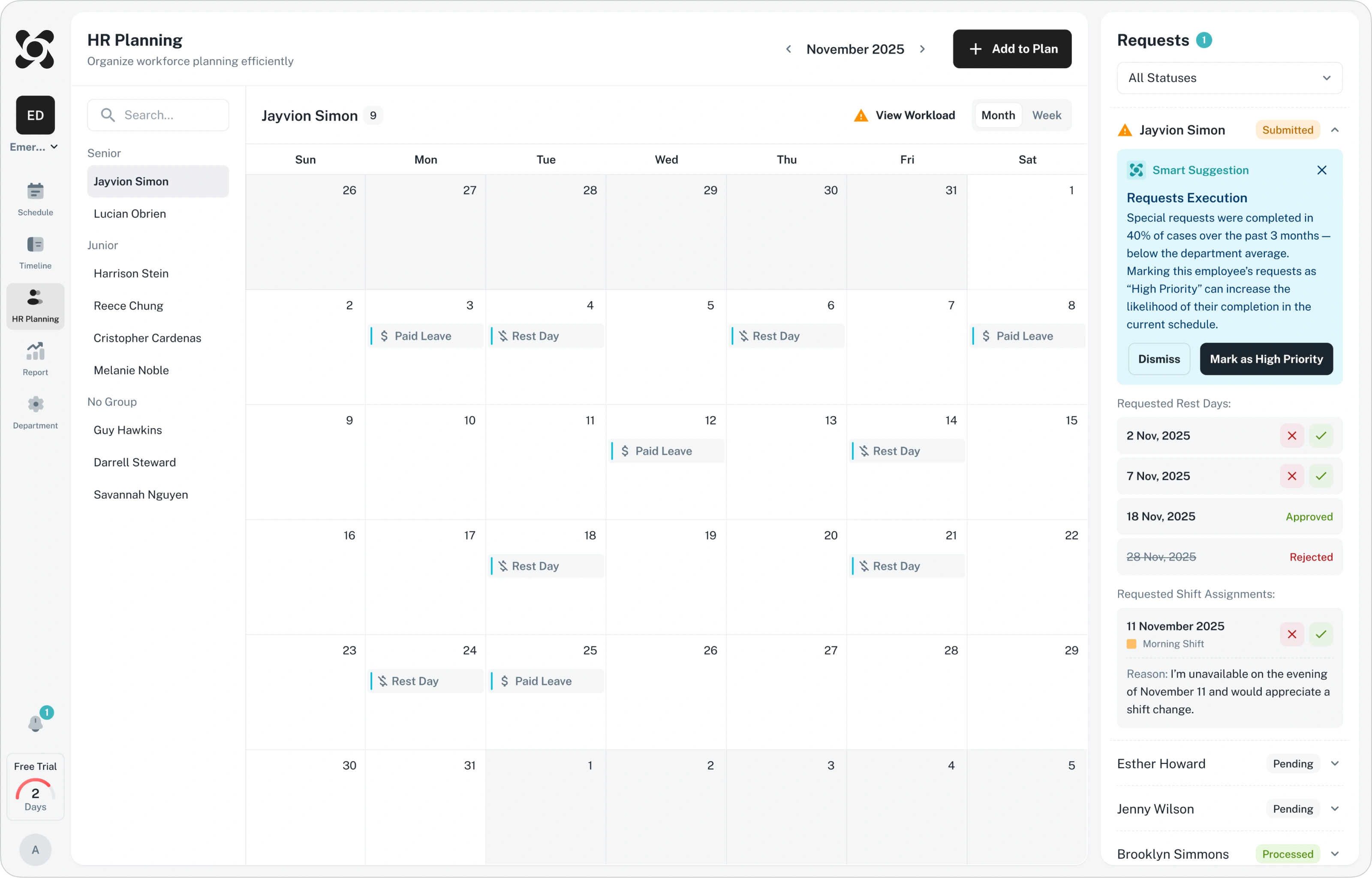Reject the 7 Nov, 2025 rest day
Viewport: 1372px width, 878px height.
pos(1292,476)
